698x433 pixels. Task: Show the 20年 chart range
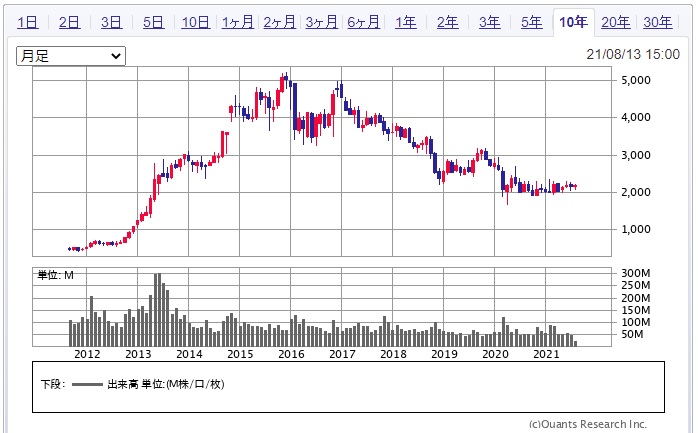click(x=616, y=22)
